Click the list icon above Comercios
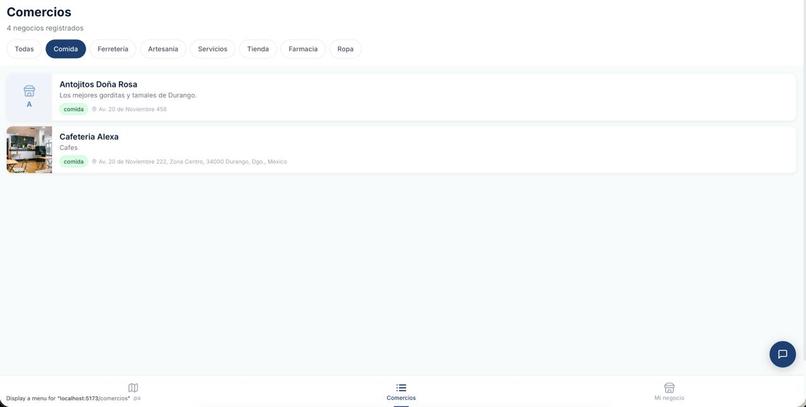This screenshot has width=806, height=407. tap(401, 387)
